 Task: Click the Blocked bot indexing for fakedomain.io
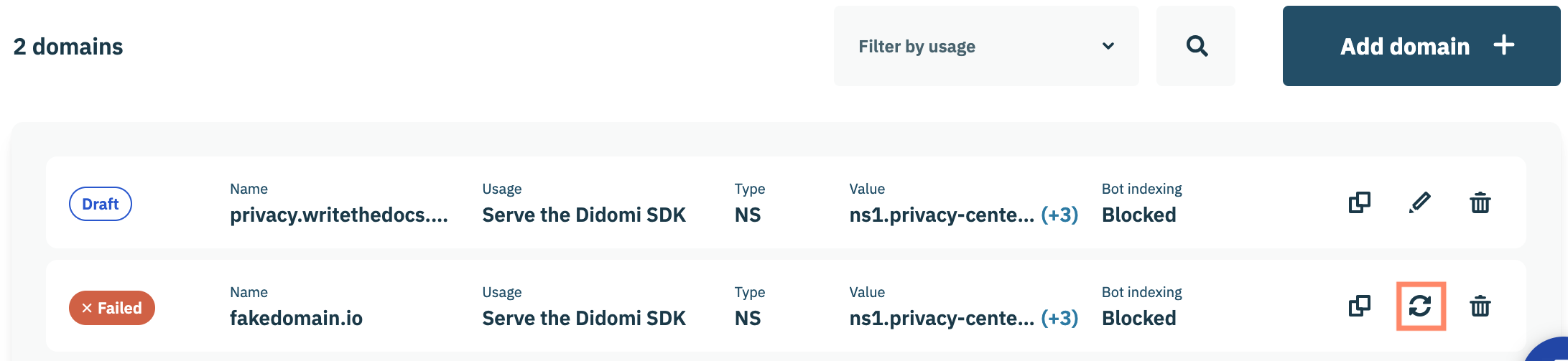click(1138, 318)
